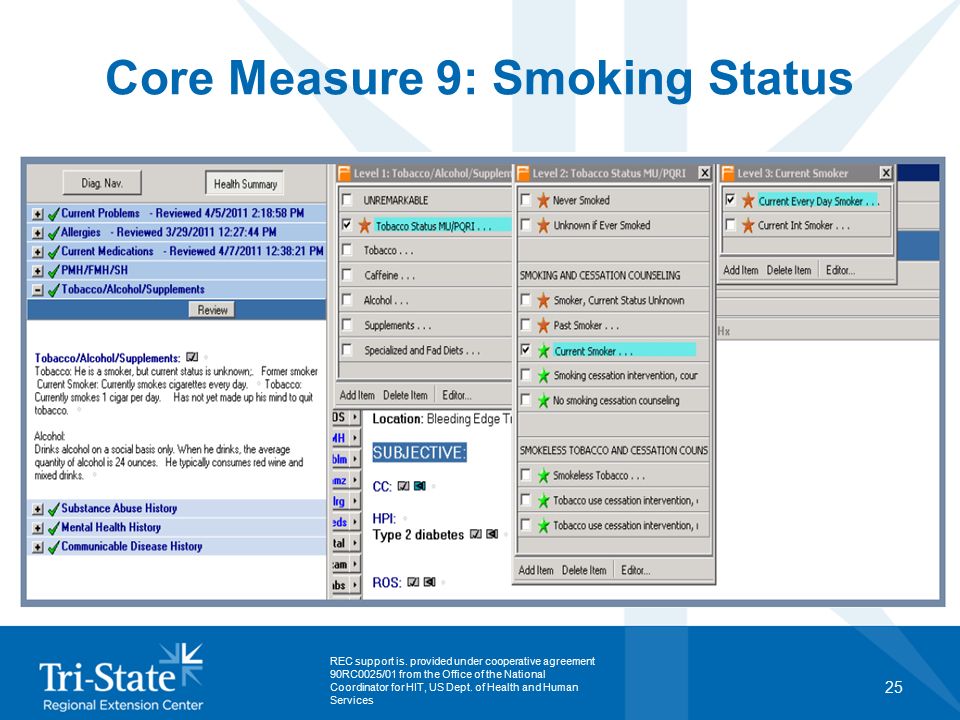Click the green star next to Current Smoker
Screen dimensions: 960x720
(x=543, y=351)
